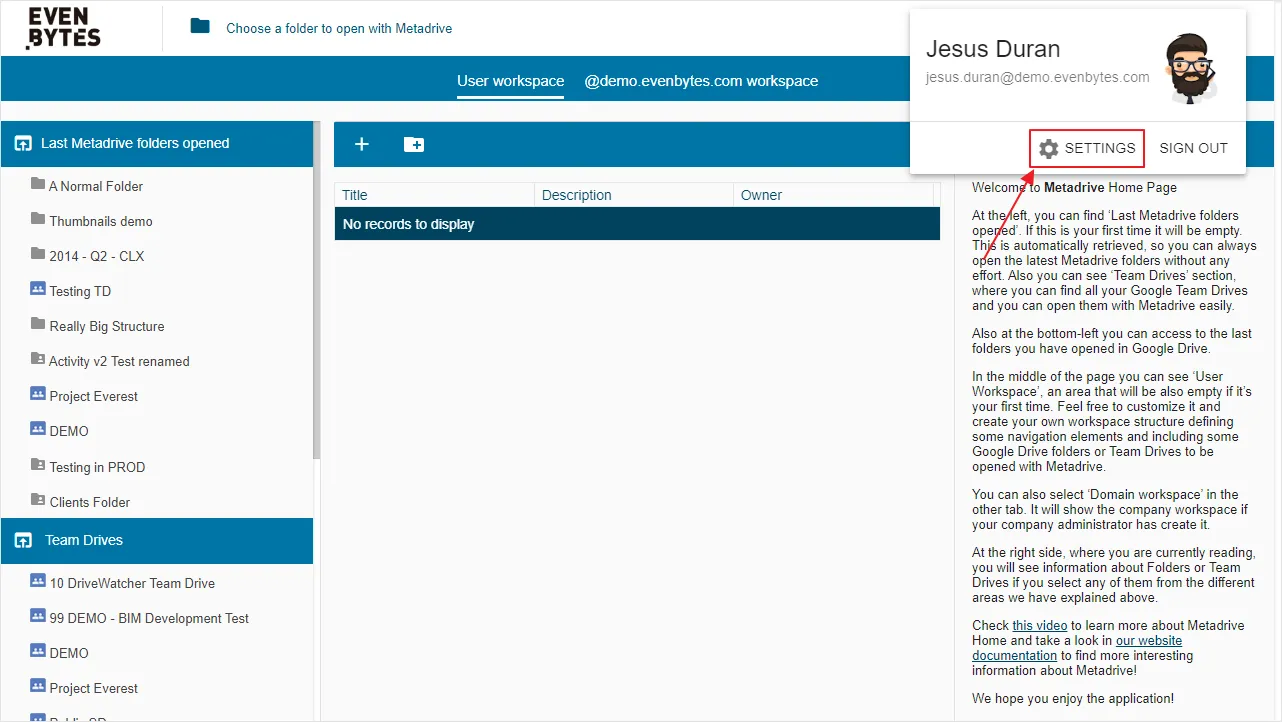Screen dimensions: 1282x722
Task: Click icon of 99 DEMO - BIM Development Test
Action: pos(38,617)
